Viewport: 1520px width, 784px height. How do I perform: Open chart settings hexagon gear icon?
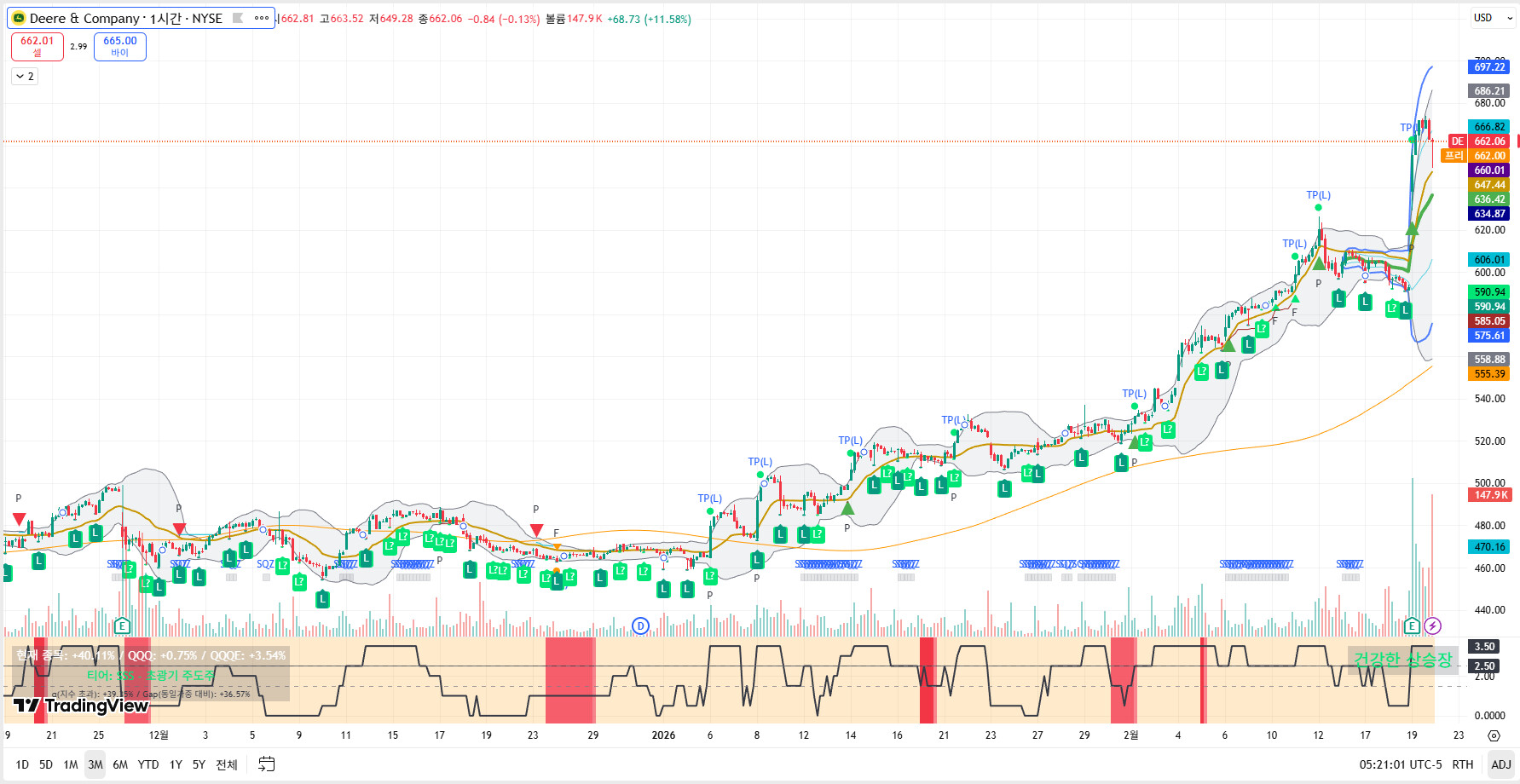(x=1494, y=735)
